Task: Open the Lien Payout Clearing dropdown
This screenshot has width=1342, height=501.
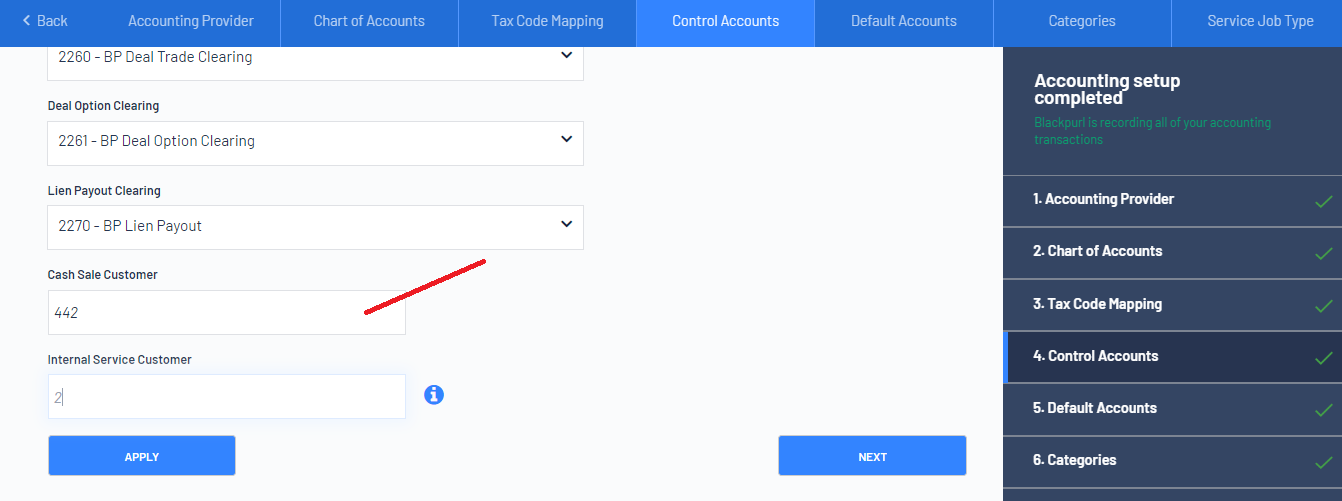Action: 315,227
